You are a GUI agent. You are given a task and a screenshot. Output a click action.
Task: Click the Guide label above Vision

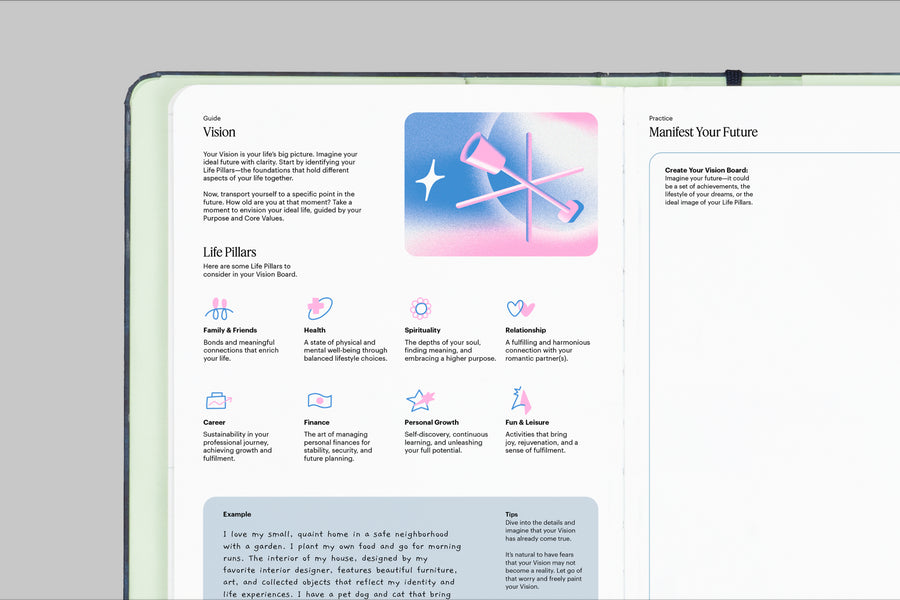tap(212, 118)
